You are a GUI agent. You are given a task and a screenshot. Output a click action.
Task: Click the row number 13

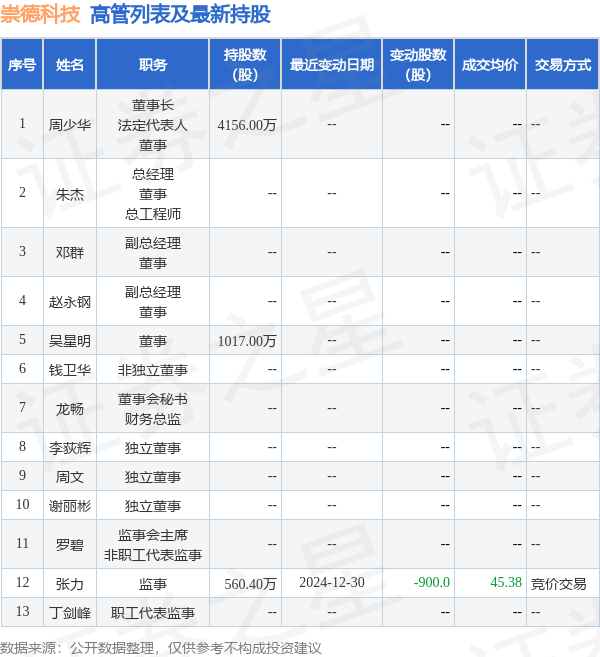click(x=22, y=612)
